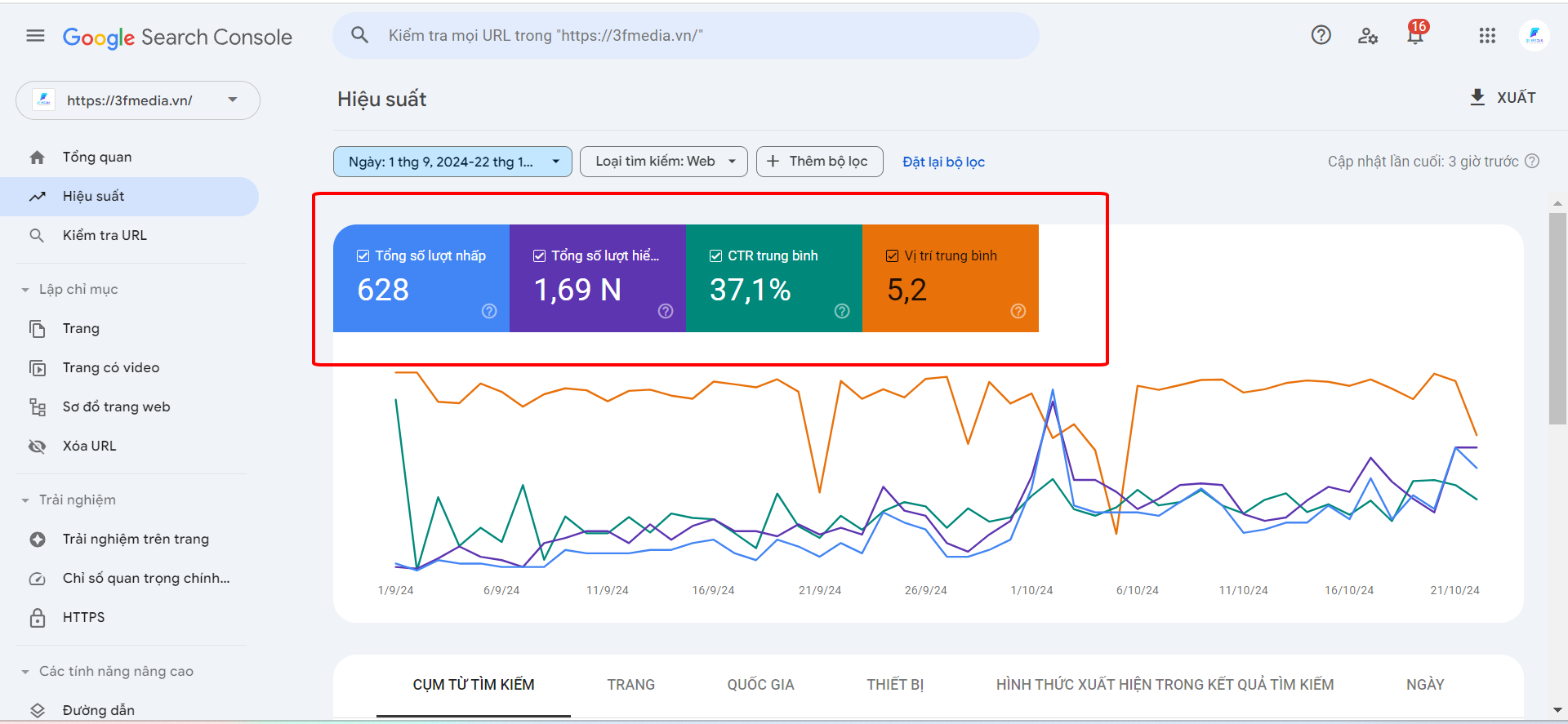Viewport: 1568px width, 724px height.
Task: Click the 16/9/24 chart date label
Action: (x=713, y=590)
